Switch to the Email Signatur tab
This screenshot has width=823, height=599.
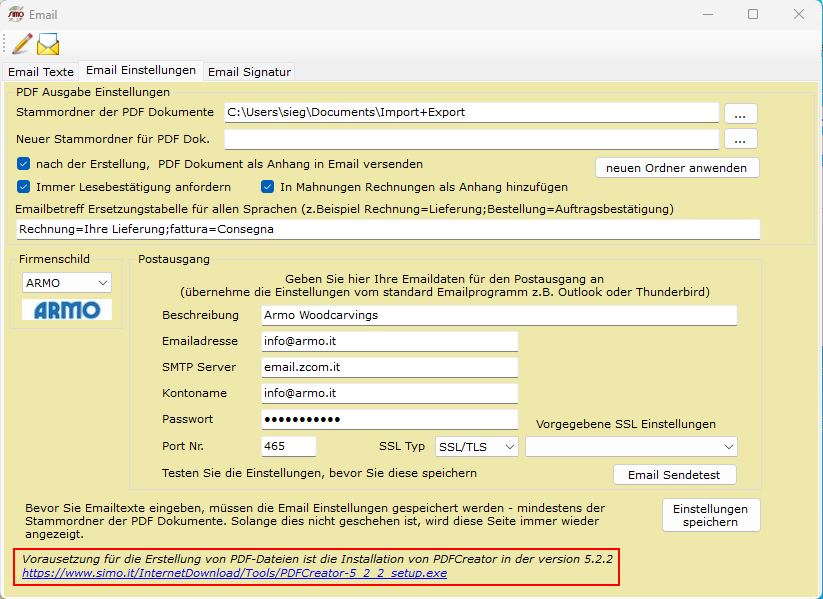[249, 72]
